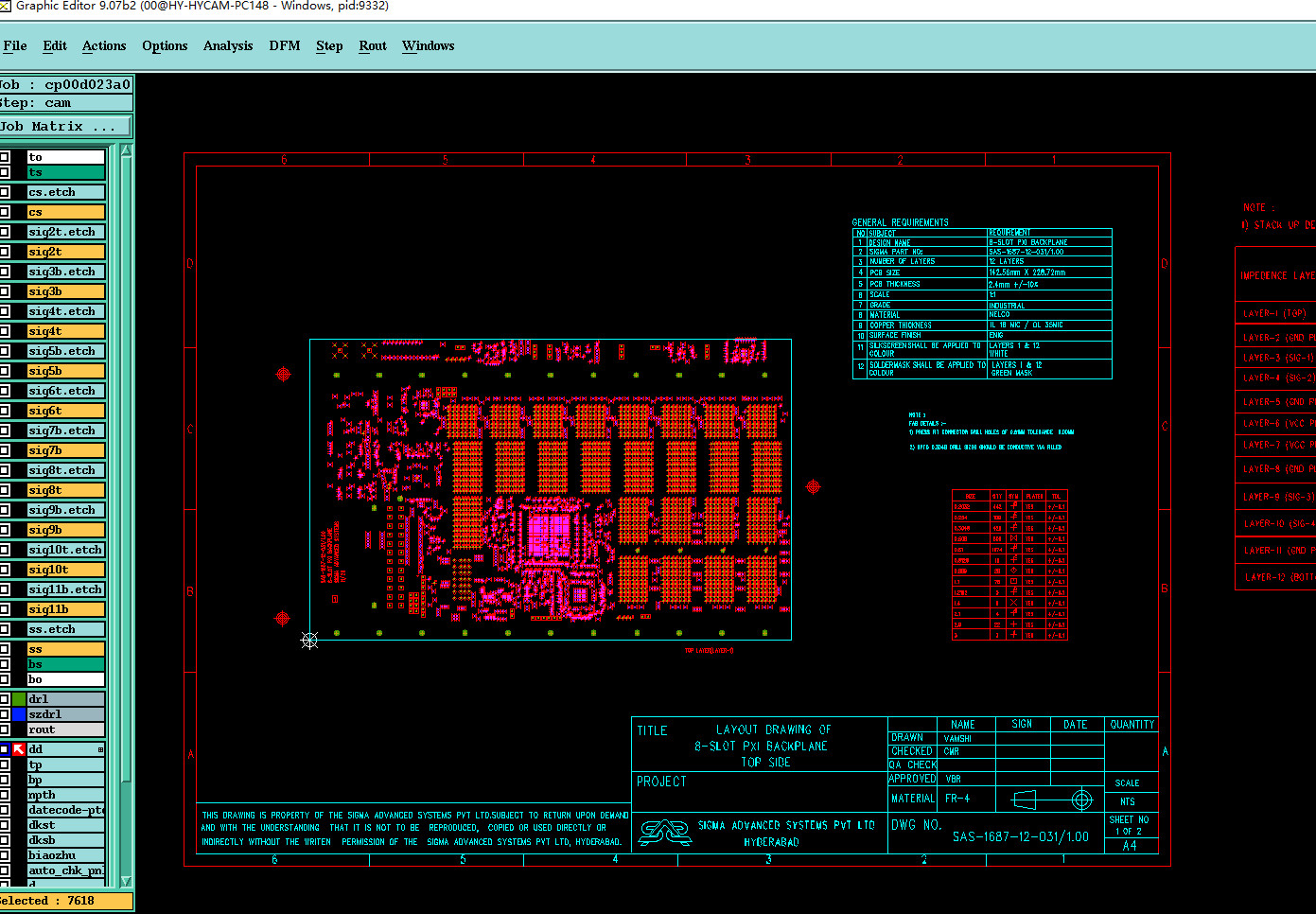
Task: Toggle the checkbox for layer drl
Action: (x=5, y=699)
